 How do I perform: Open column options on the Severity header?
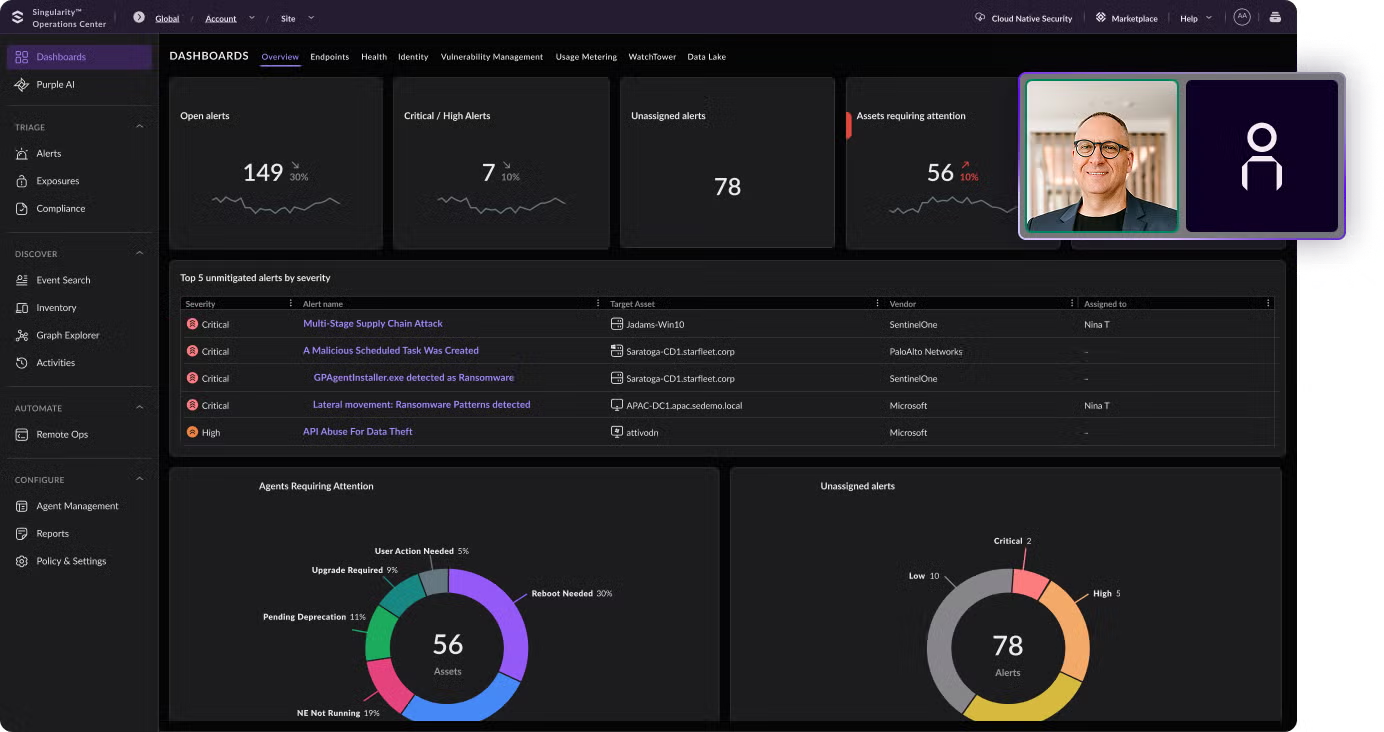click(291, 303)
